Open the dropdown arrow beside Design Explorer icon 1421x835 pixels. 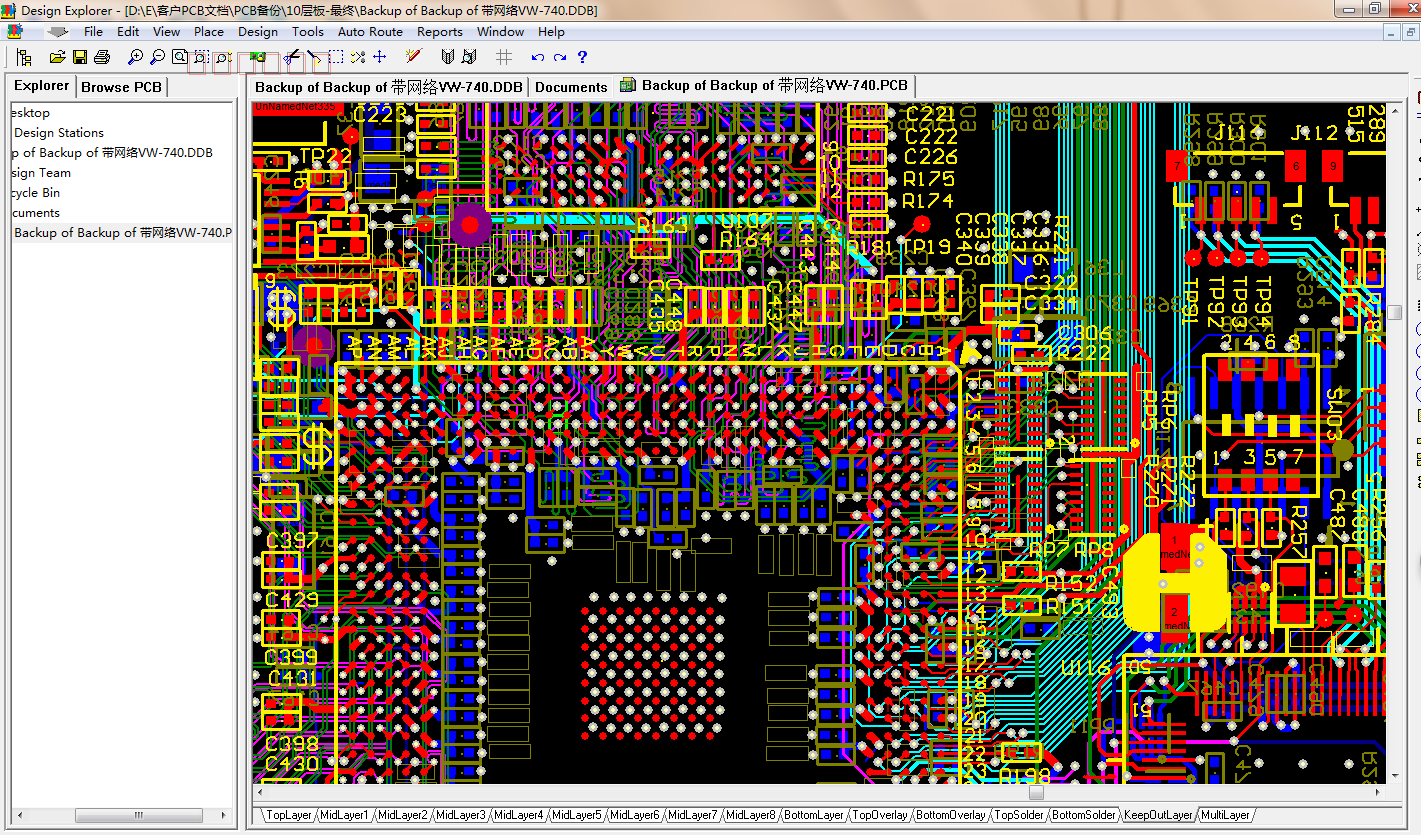point(57,31)
